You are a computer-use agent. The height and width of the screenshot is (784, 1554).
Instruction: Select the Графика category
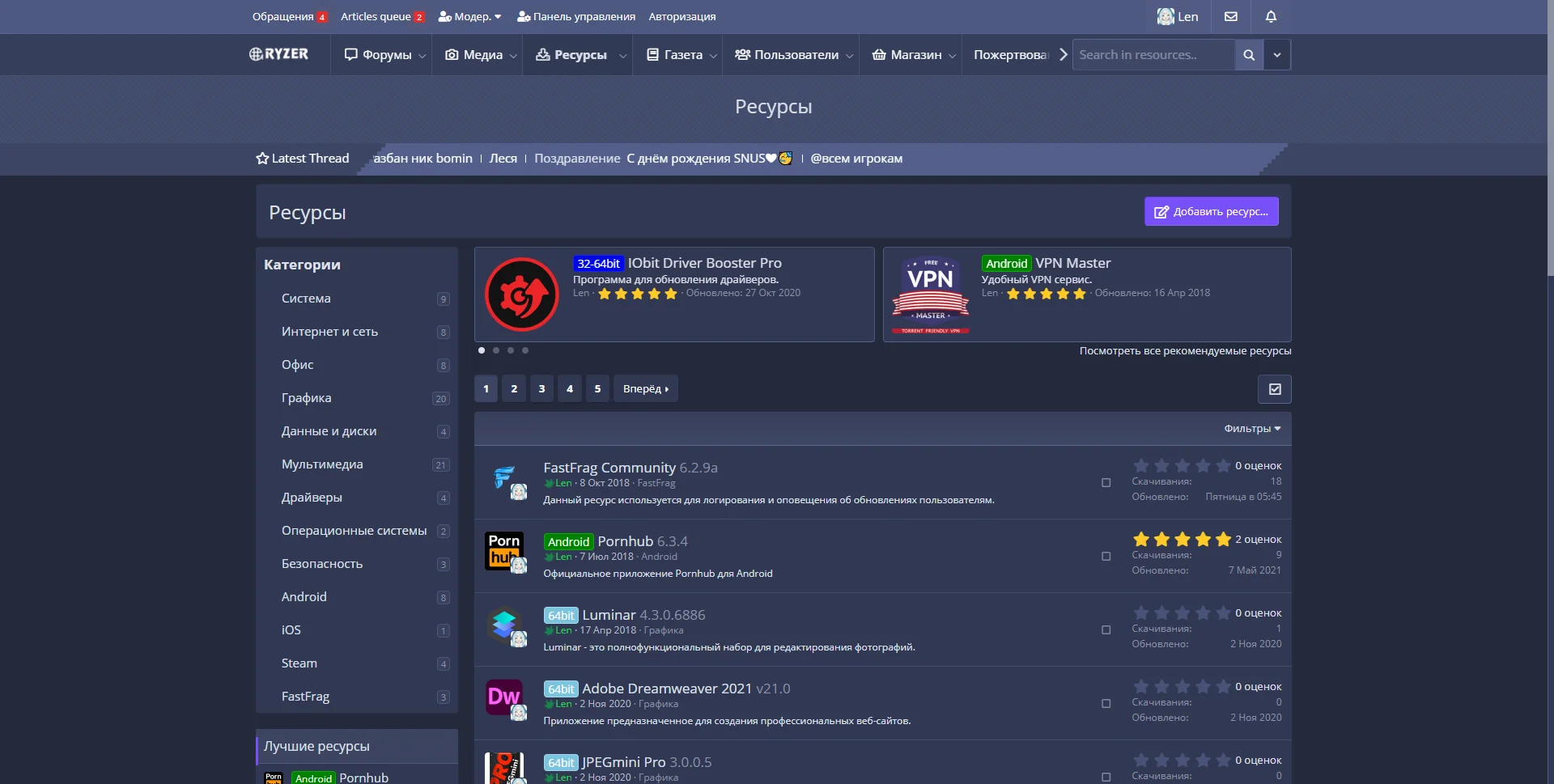[x=306, y=398]
